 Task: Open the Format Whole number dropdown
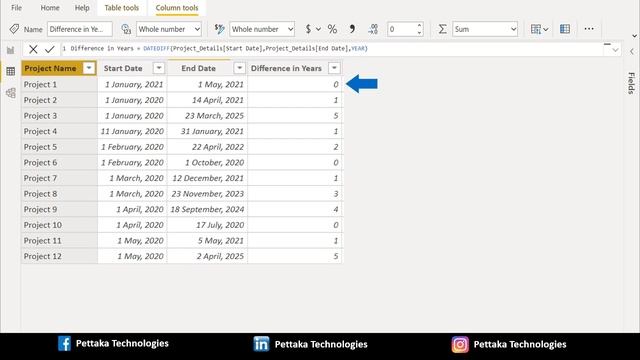coord(262,29)
